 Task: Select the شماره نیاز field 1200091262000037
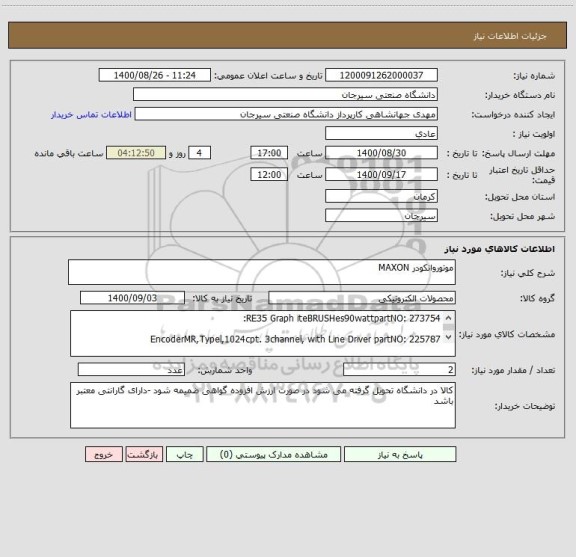coord(381,75)
